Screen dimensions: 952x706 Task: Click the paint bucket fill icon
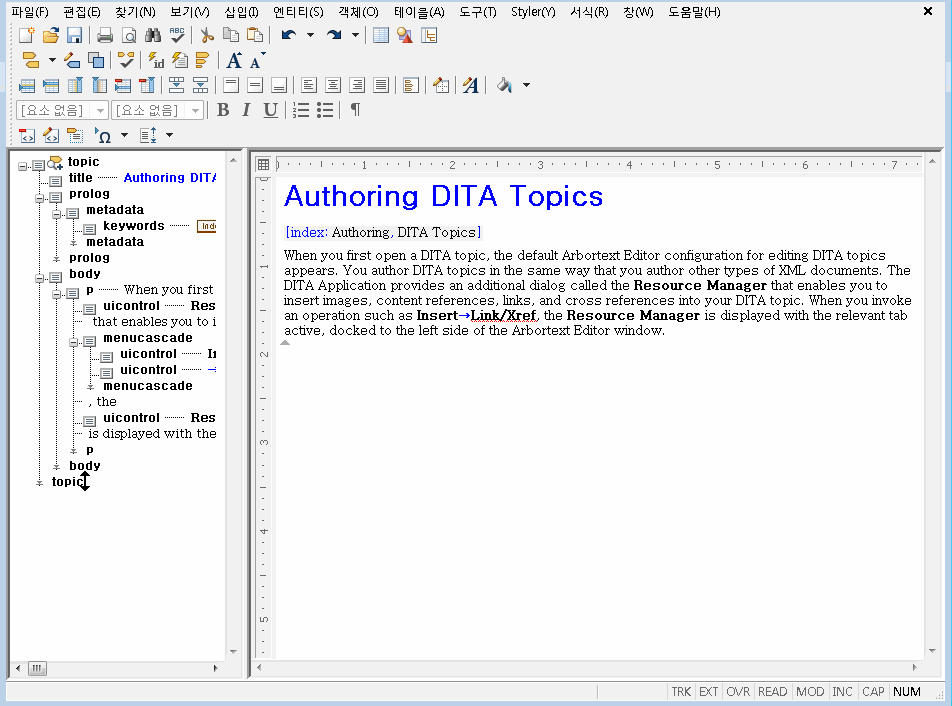505,85
